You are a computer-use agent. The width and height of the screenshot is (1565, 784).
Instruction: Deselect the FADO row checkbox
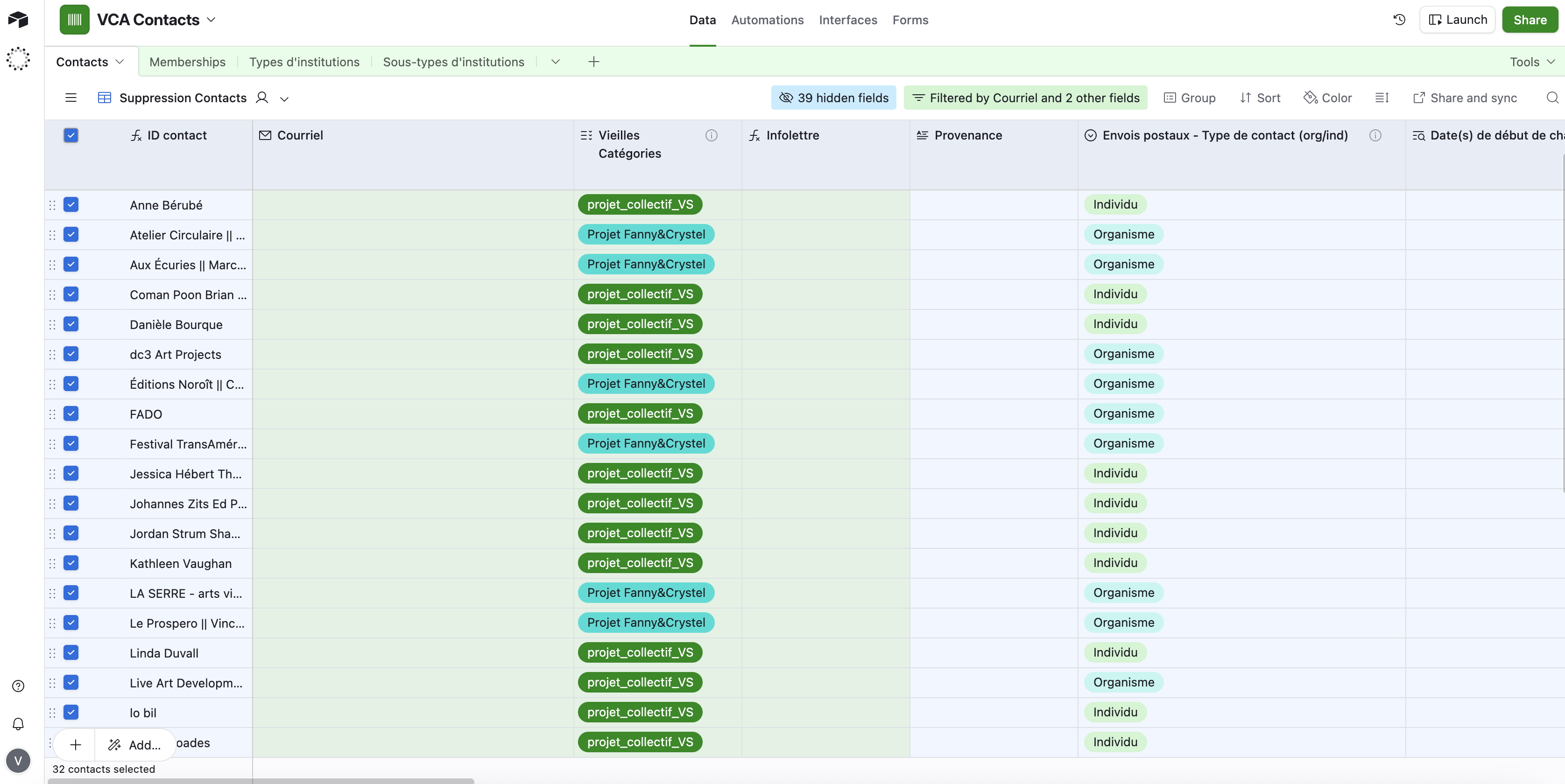pos(71,413)
